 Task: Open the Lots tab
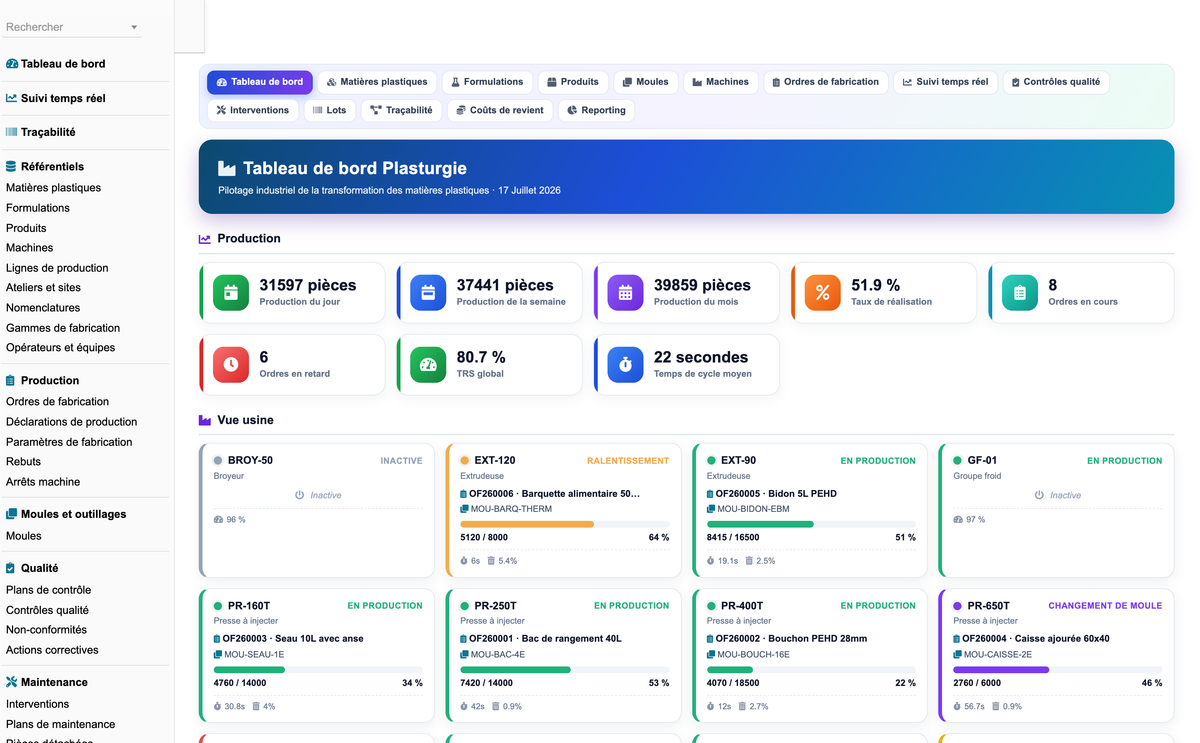click(329, 110)
